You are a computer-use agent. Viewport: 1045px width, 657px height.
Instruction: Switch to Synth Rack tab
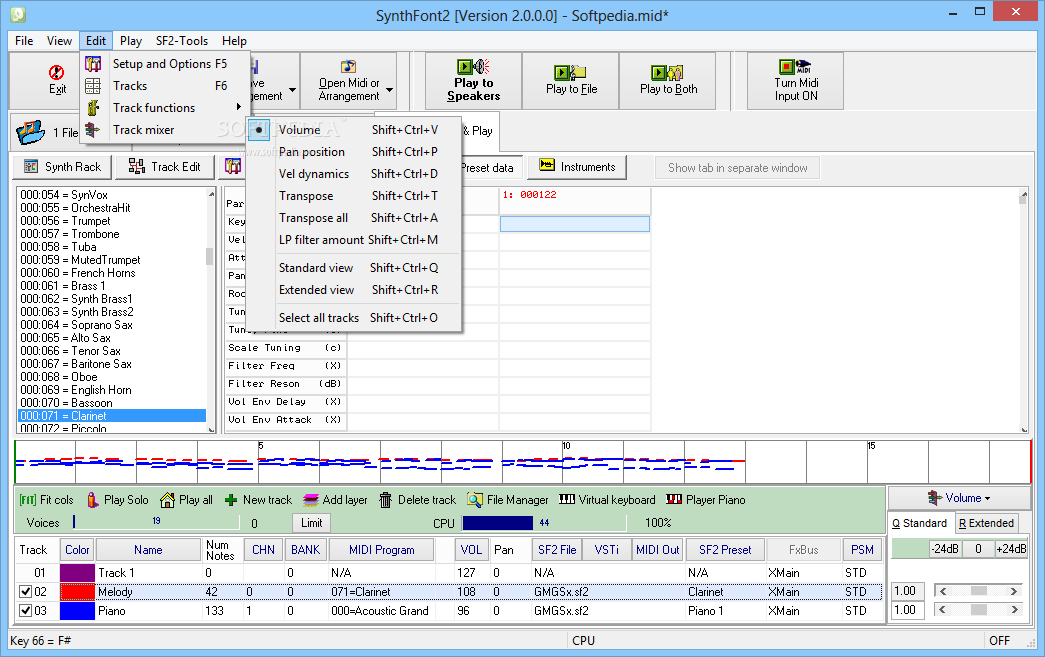pyautogui.click(x=63, y=167)
